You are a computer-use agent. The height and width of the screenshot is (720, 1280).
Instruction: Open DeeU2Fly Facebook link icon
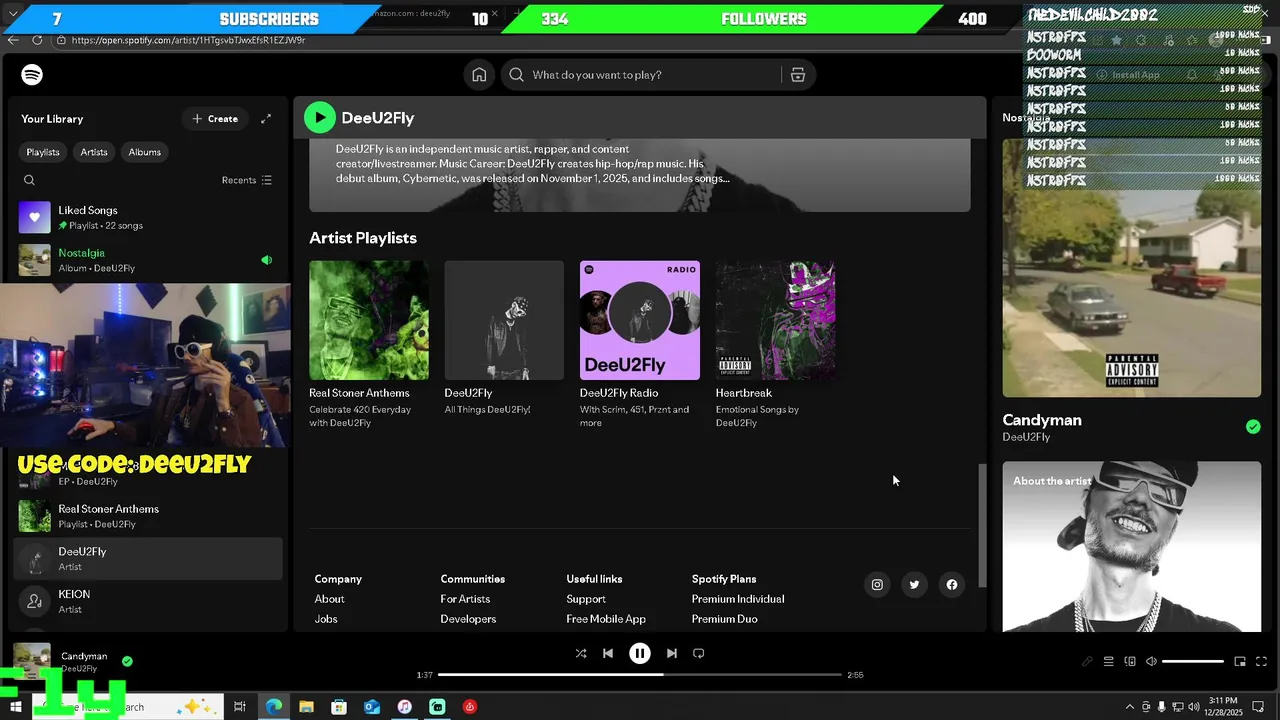952,585
